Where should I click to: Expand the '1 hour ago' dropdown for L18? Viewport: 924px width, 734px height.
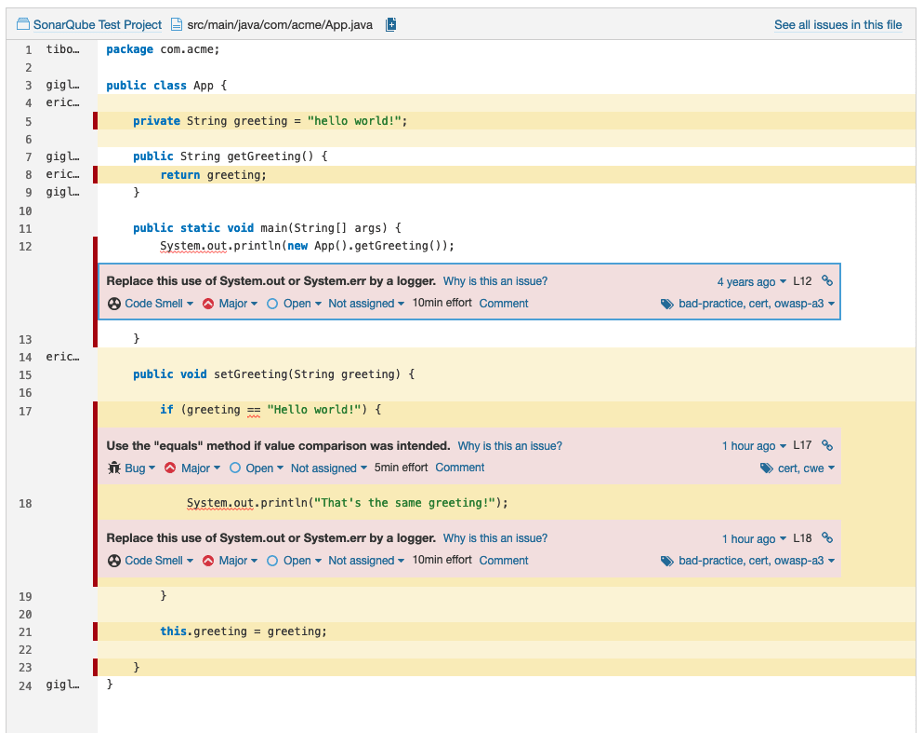pyautogui.click(x=754, y=538)
